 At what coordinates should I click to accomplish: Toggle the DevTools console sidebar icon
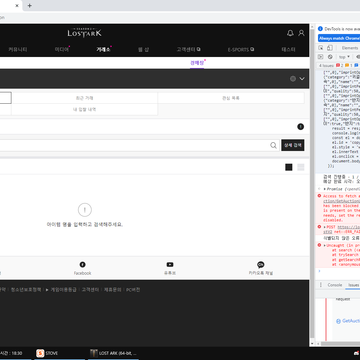click(321, 57)
